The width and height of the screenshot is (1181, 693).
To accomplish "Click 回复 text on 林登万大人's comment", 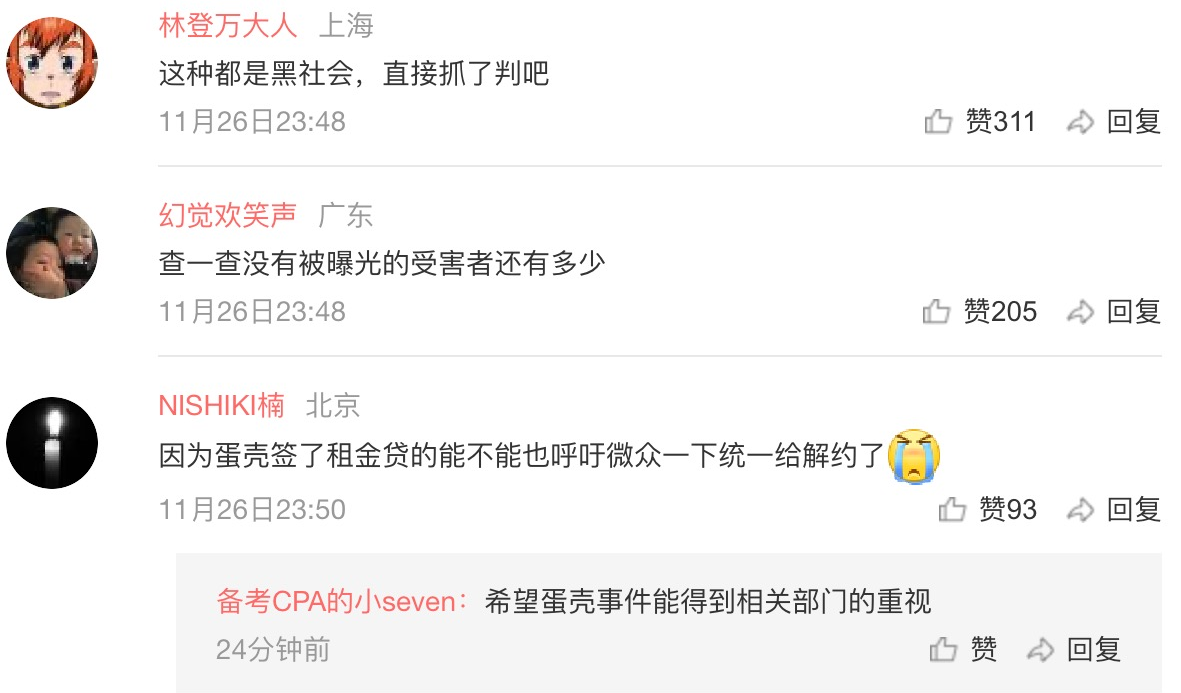I will [x=1134, y=121].
